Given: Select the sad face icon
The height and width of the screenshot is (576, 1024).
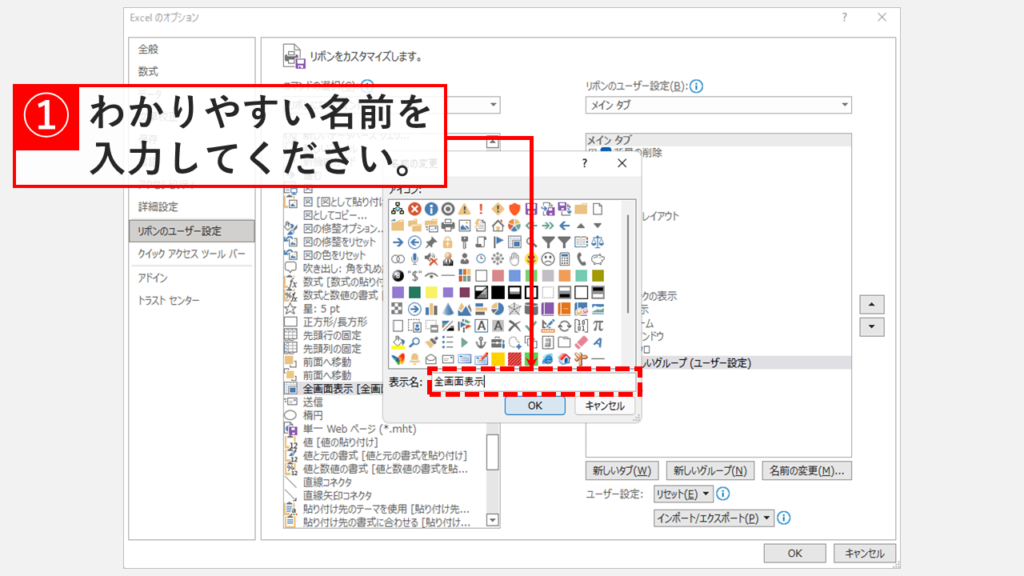Looking at the screenshot, I should [x=548, y=259].
